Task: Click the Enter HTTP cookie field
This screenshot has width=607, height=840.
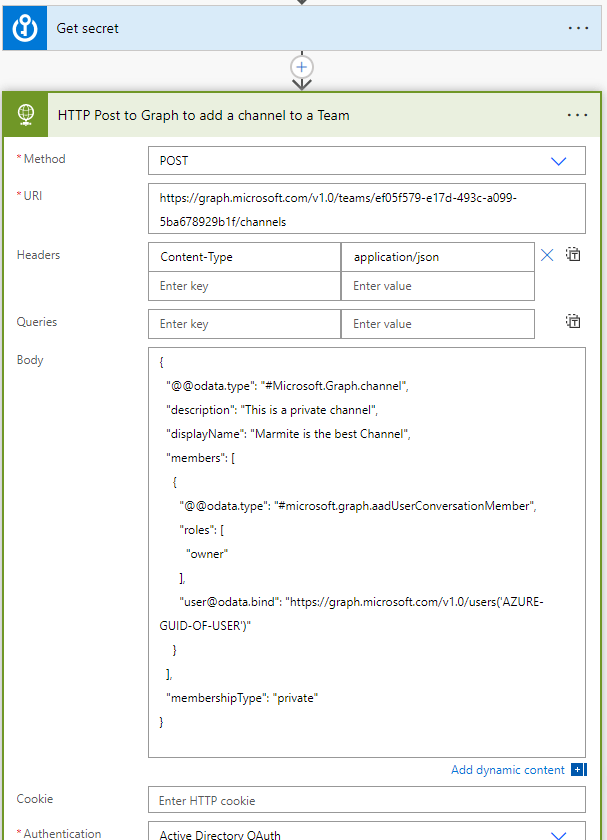Action: (x=366, y=800)
